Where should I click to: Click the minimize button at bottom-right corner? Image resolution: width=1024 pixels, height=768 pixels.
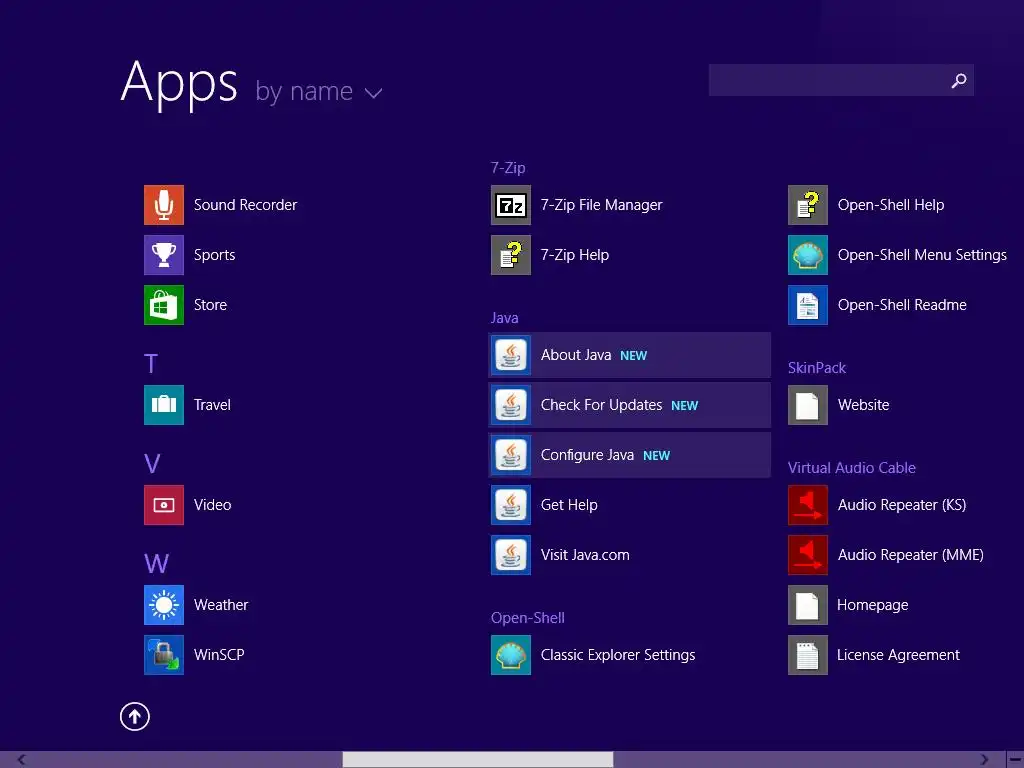1015,760
